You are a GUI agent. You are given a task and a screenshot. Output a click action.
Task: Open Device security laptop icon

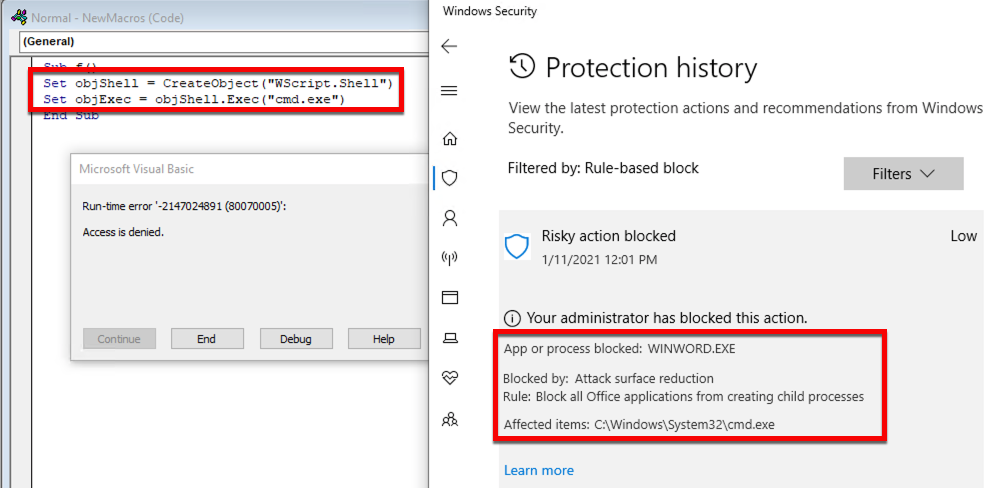tap(449, 337)
